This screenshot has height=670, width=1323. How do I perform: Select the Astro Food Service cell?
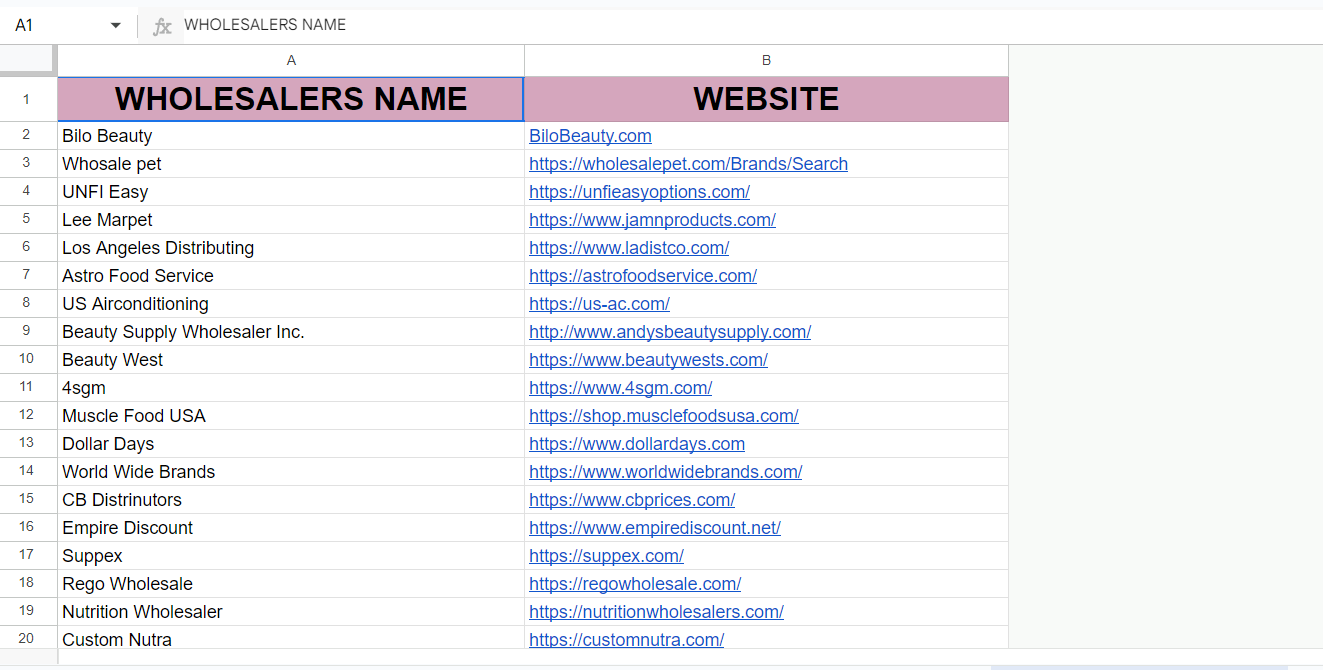[291, 276]
